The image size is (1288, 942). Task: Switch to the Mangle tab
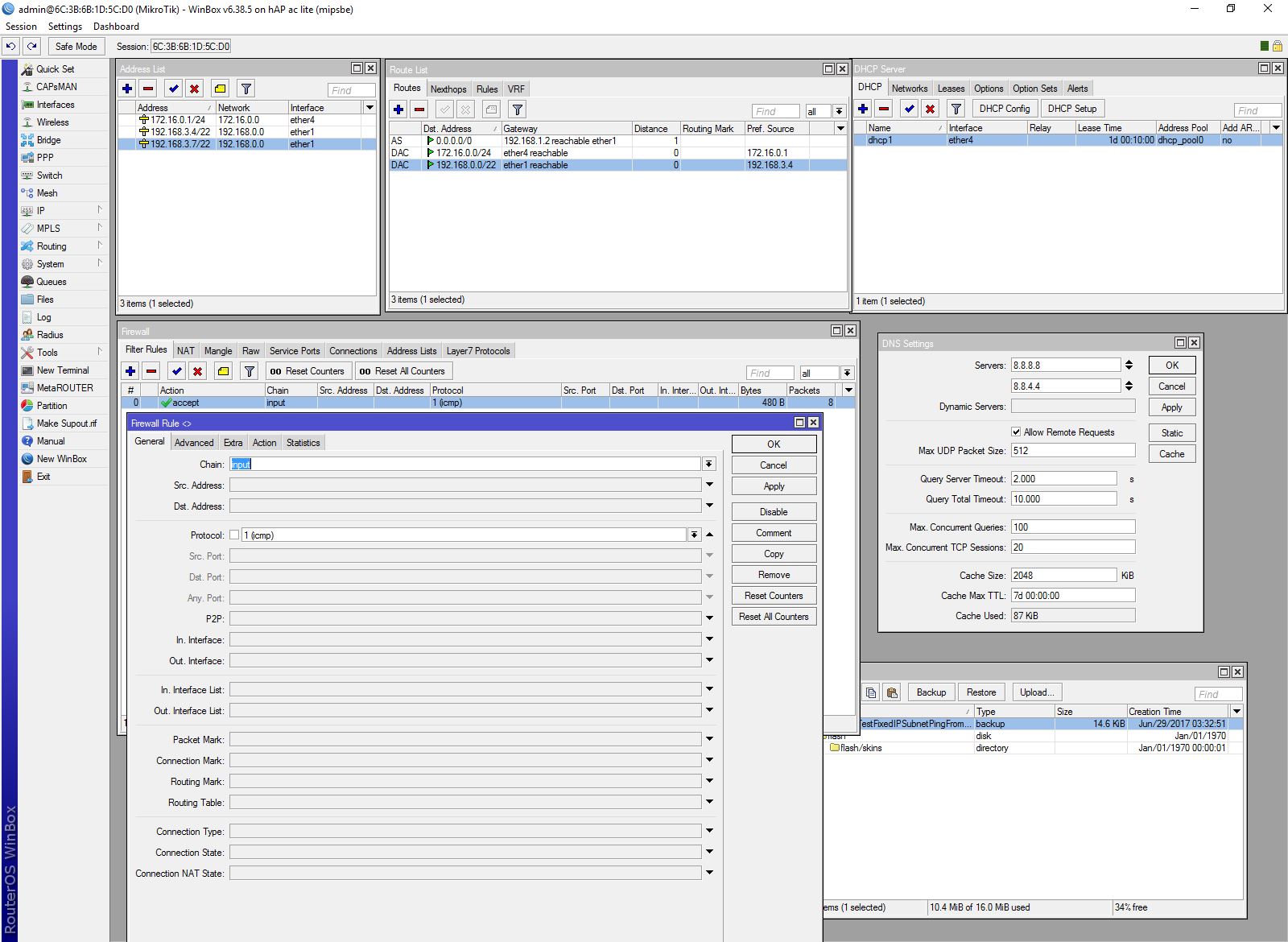tap(218, 351)
